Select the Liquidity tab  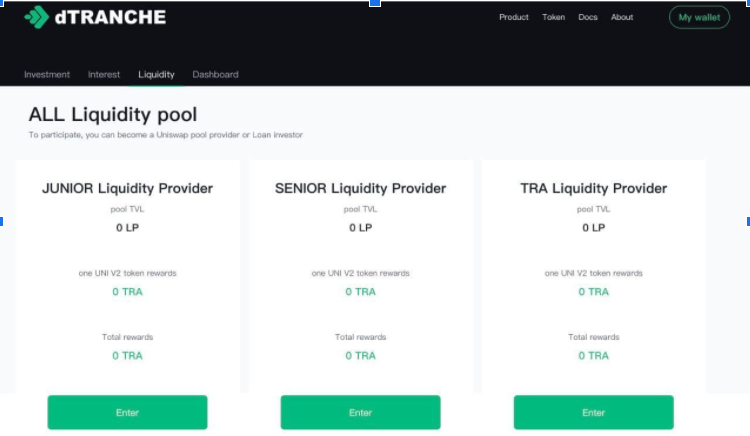point(156,75)
